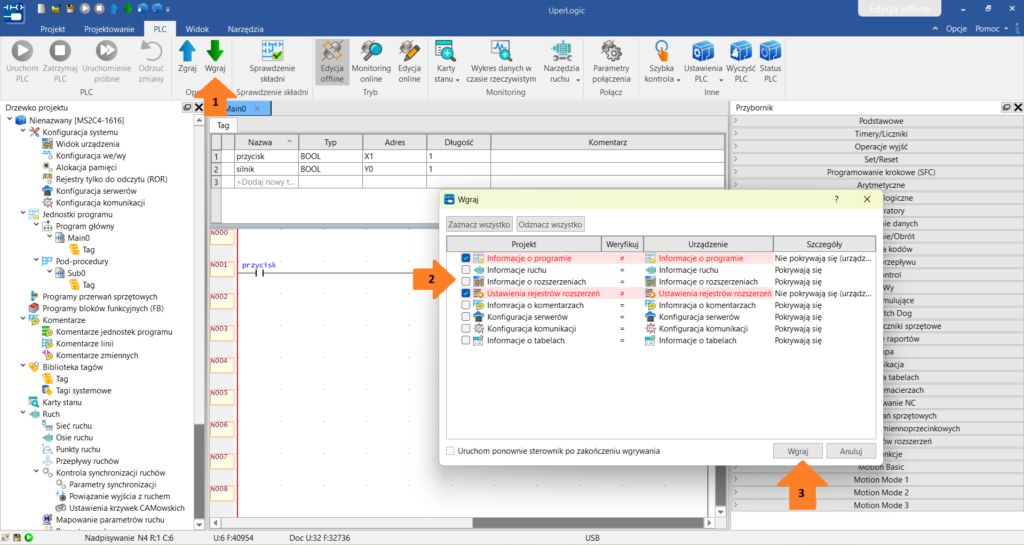Enable restart controller after upload checkbox

click(450, 451)
